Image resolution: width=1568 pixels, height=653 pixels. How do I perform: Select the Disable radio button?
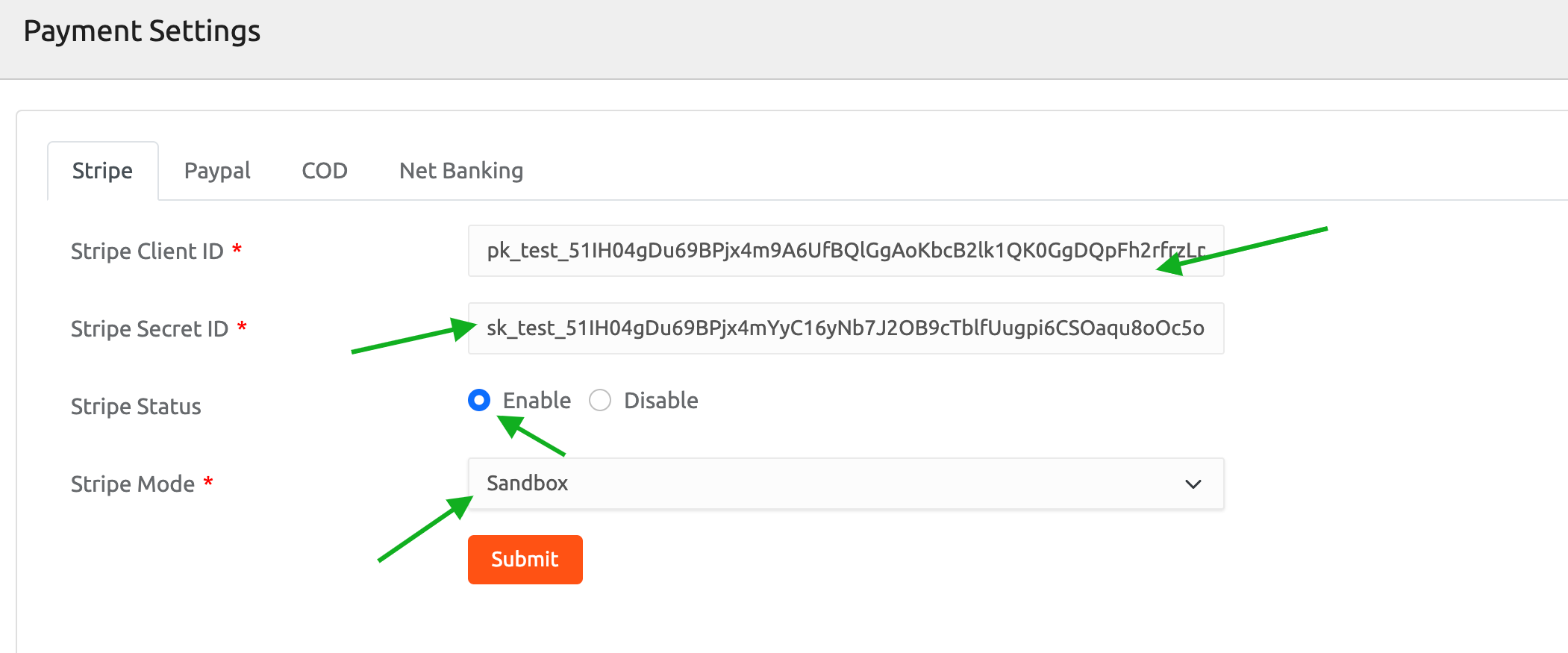[600, 401]
